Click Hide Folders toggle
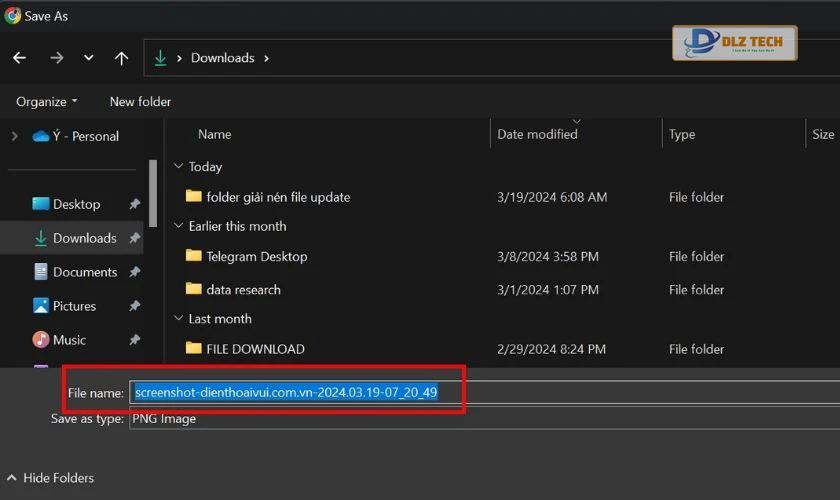Viewport: 840px width, 500px height. pyautogui.click(x=50, y=477)
